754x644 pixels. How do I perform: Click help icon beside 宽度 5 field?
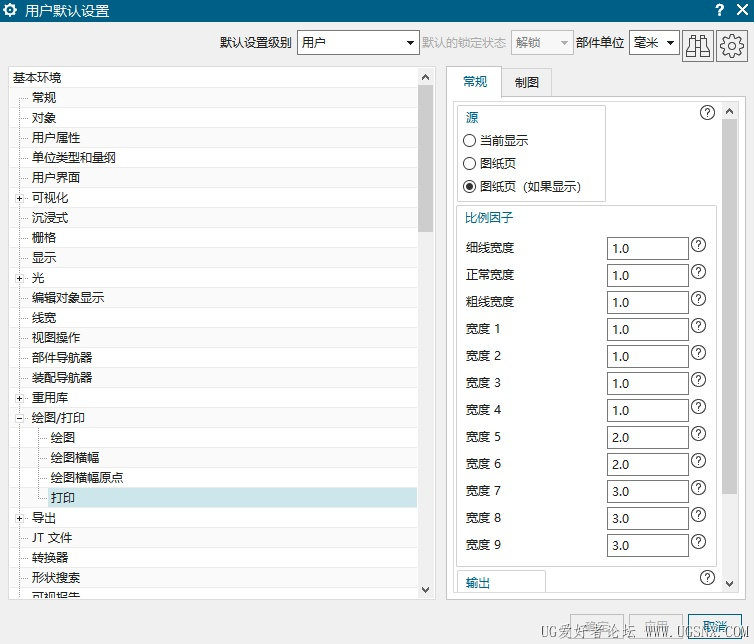pyautogui.click(x=699, y=434)
